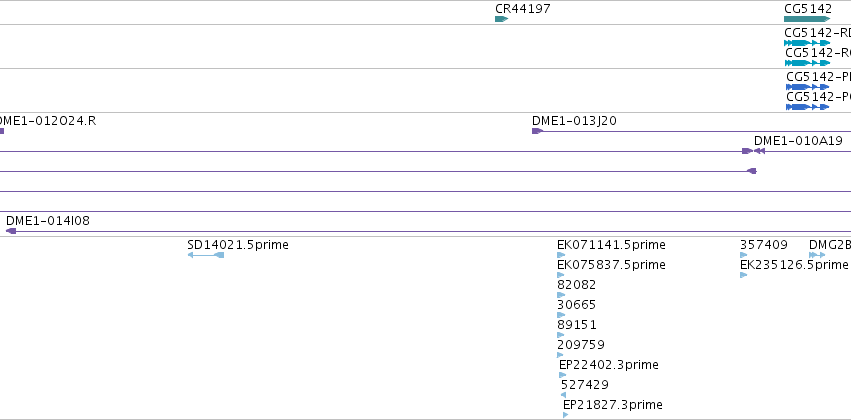Select the arrow glyph under 527429
This screenshot has height=420, width=851.
click(563, 395)
